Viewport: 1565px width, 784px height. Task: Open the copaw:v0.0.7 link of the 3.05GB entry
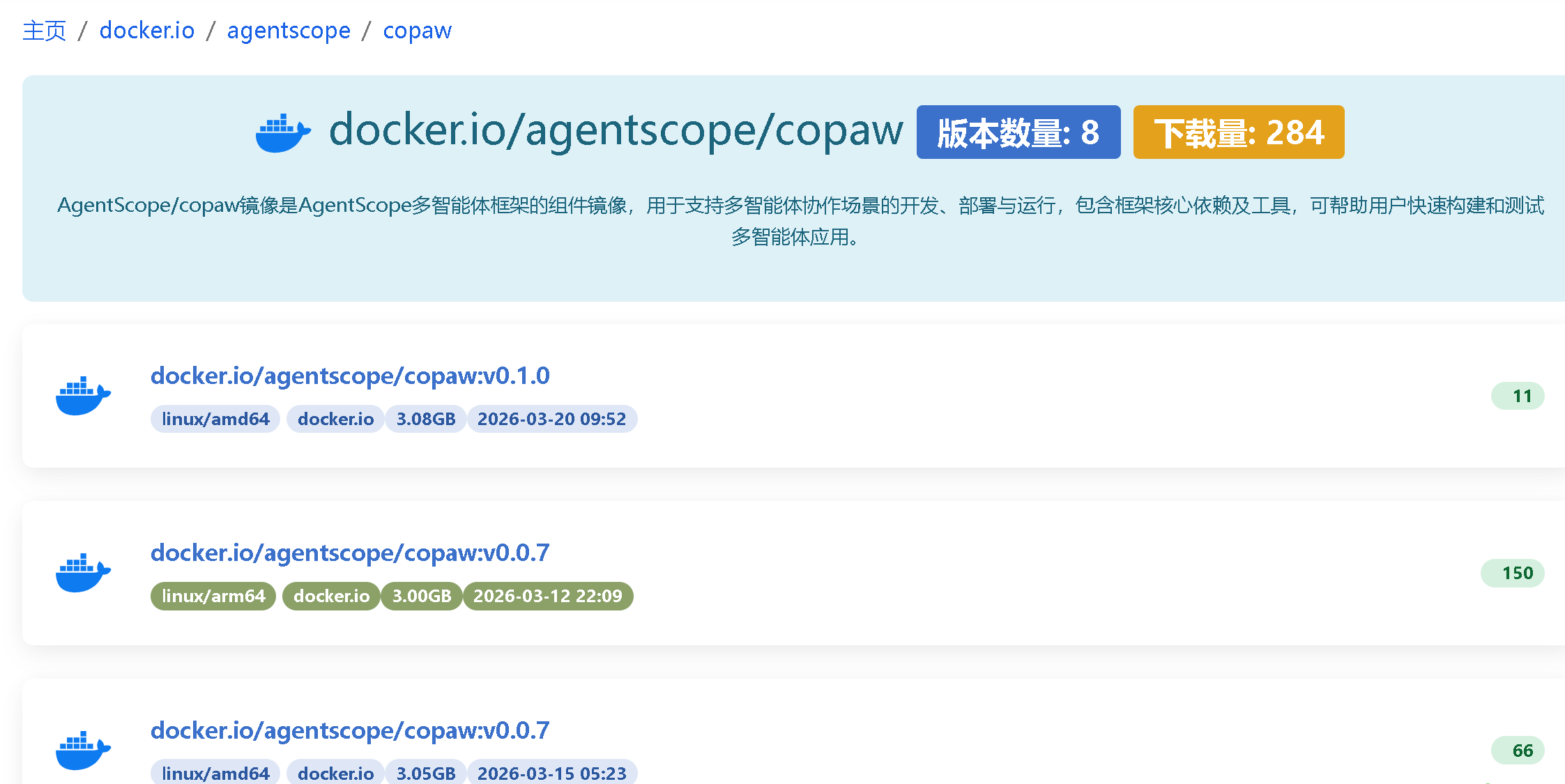350,730
